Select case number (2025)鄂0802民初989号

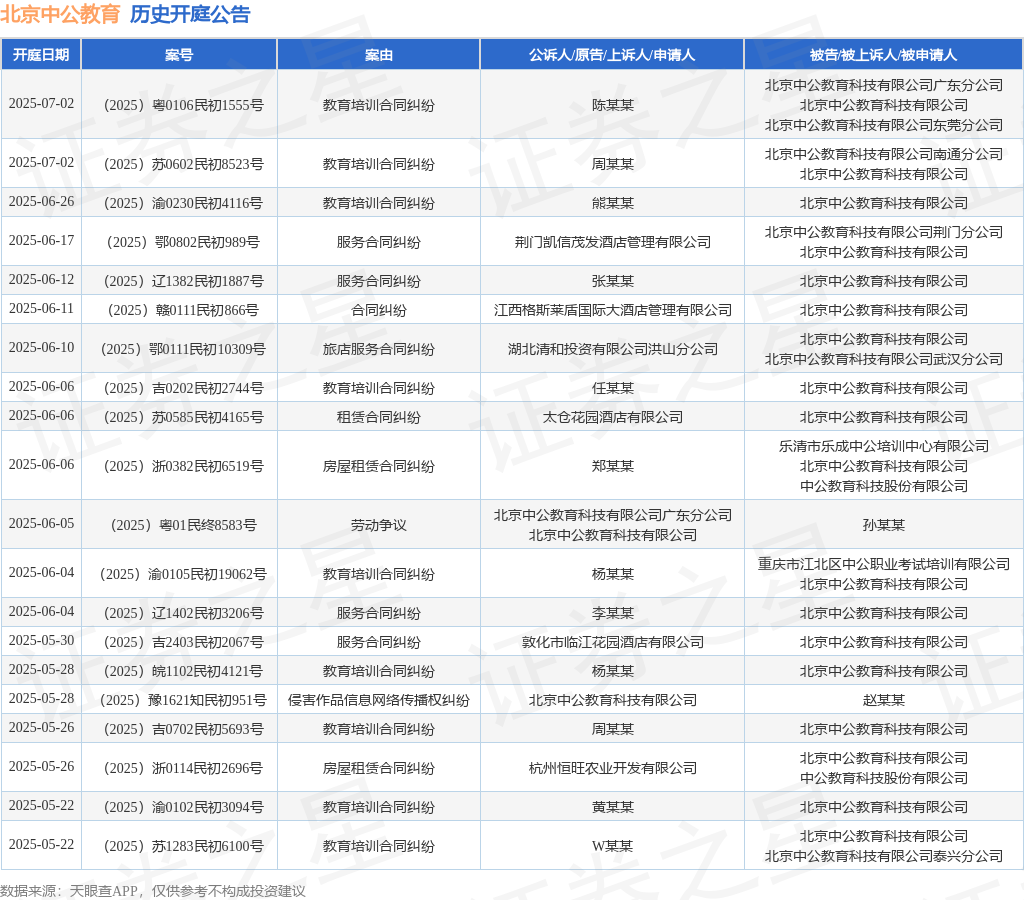183,242
